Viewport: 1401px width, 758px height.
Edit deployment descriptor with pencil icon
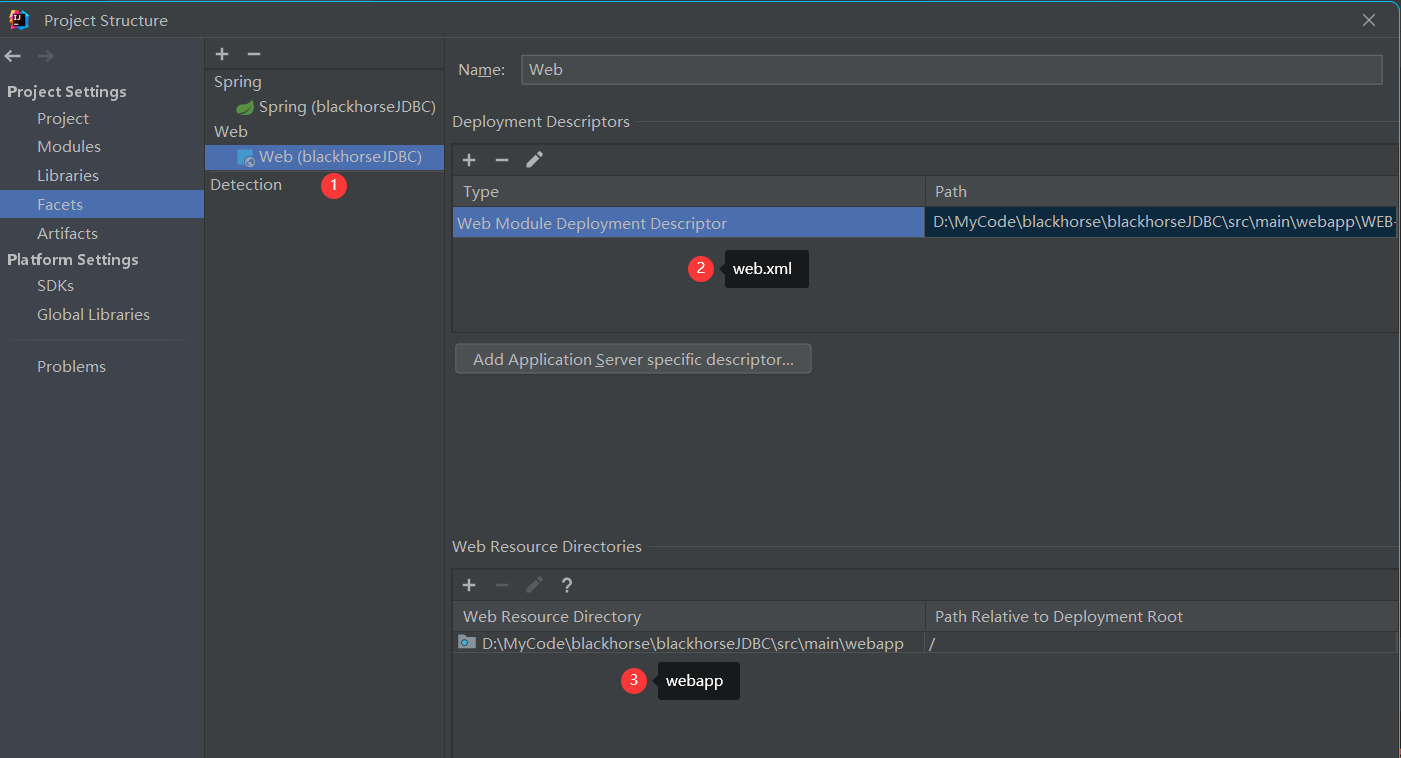click(535, 160)
